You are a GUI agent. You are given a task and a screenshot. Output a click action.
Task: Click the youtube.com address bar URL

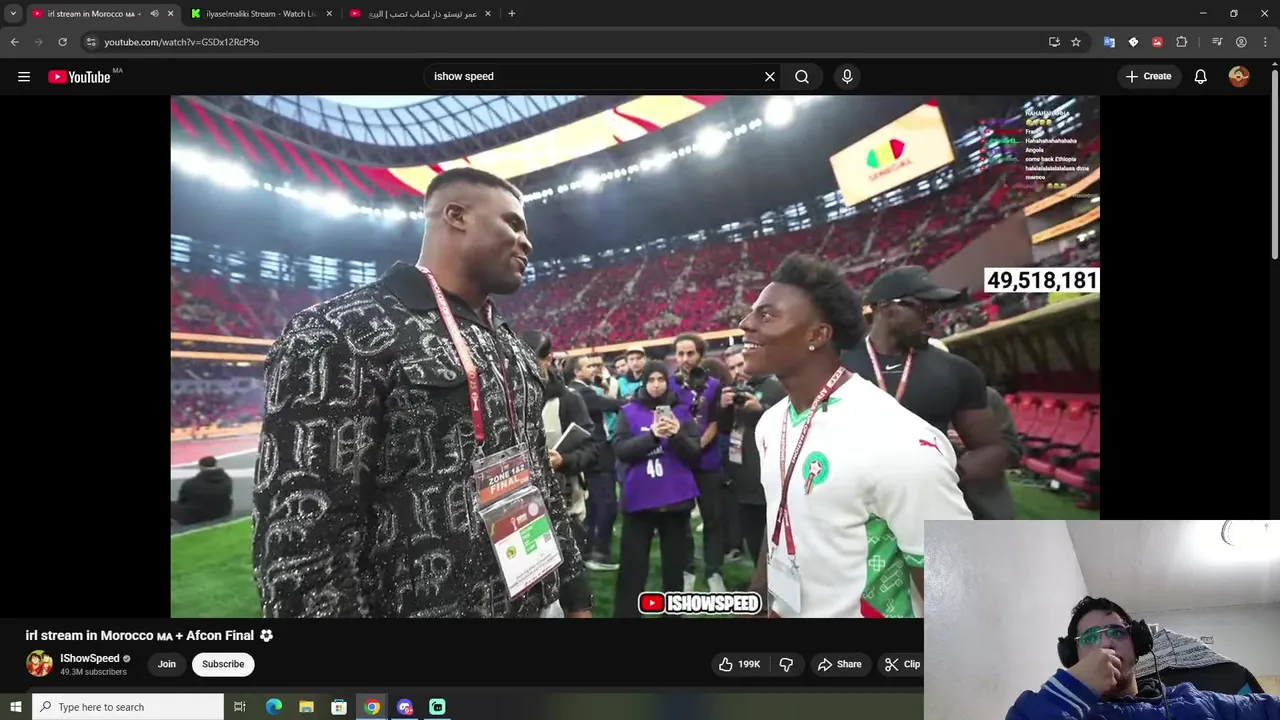(x=181, y=42)
